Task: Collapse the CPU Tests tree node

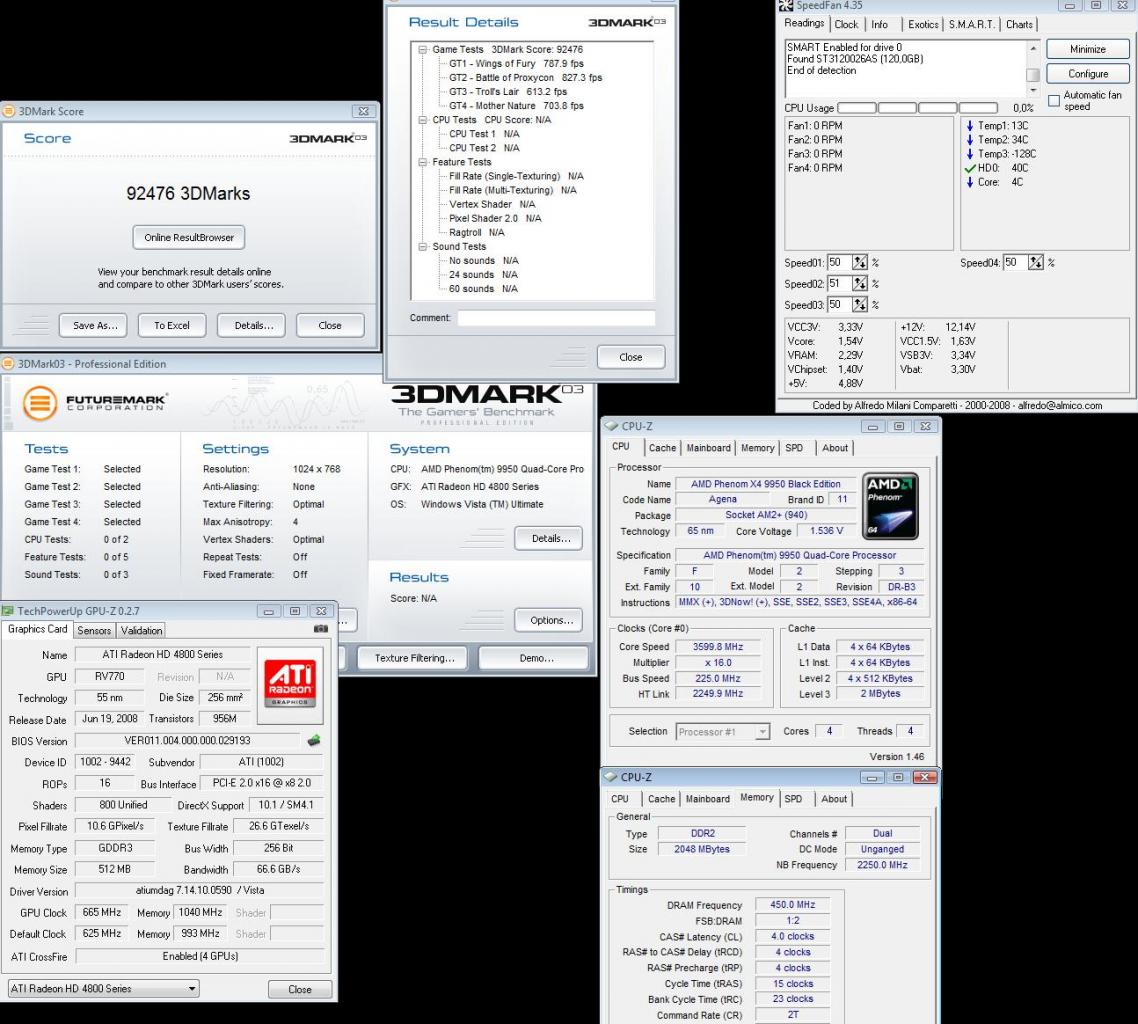Action: 422,120
